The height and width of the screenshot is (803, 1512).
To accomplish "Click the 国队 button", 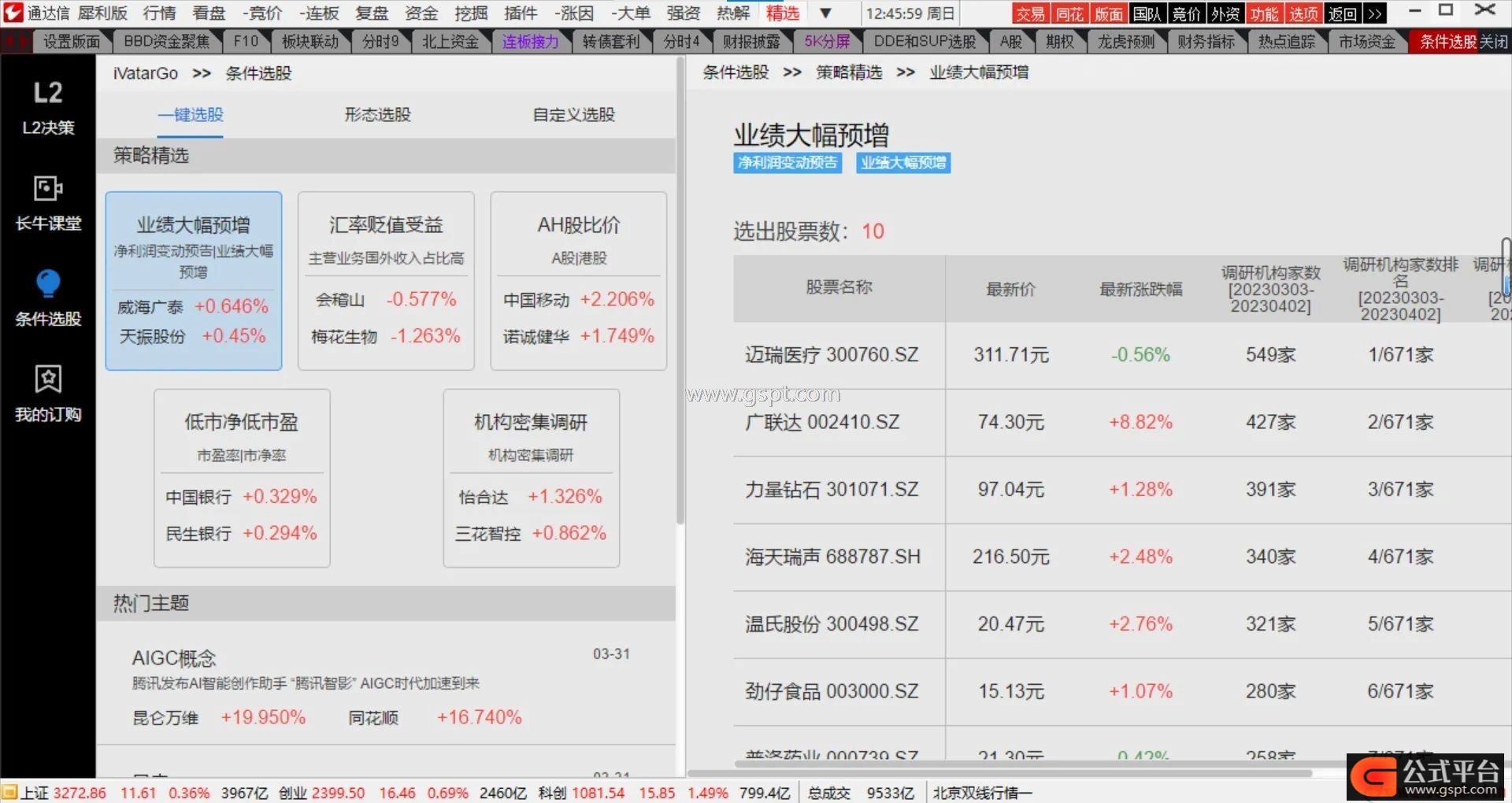I will 1147,14.
